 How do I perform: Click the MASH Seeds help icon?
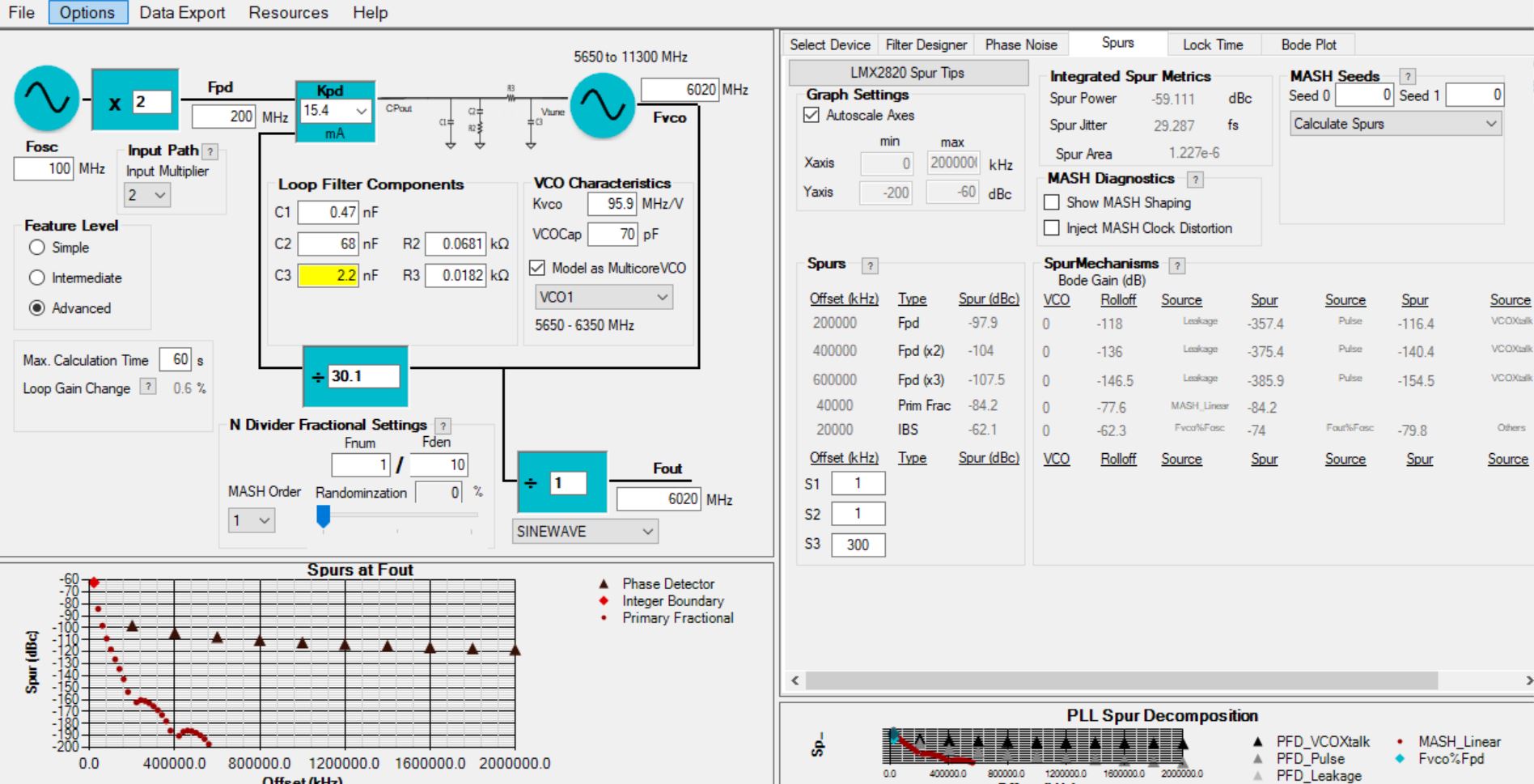1408,76
